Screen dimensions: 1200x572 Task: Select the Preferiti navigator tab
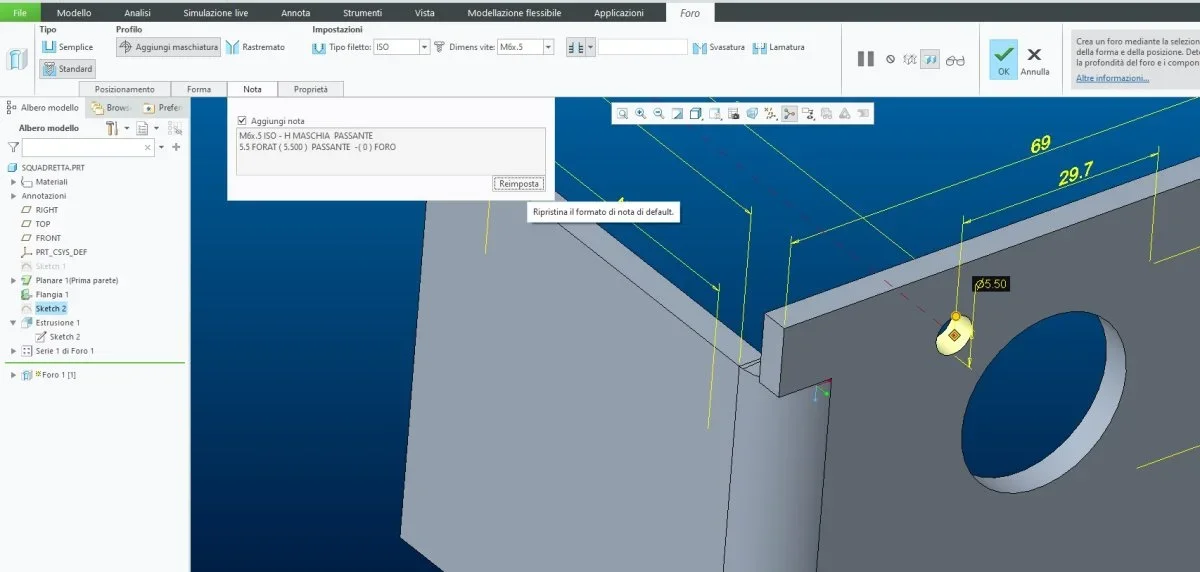click(x=163, y=107)
